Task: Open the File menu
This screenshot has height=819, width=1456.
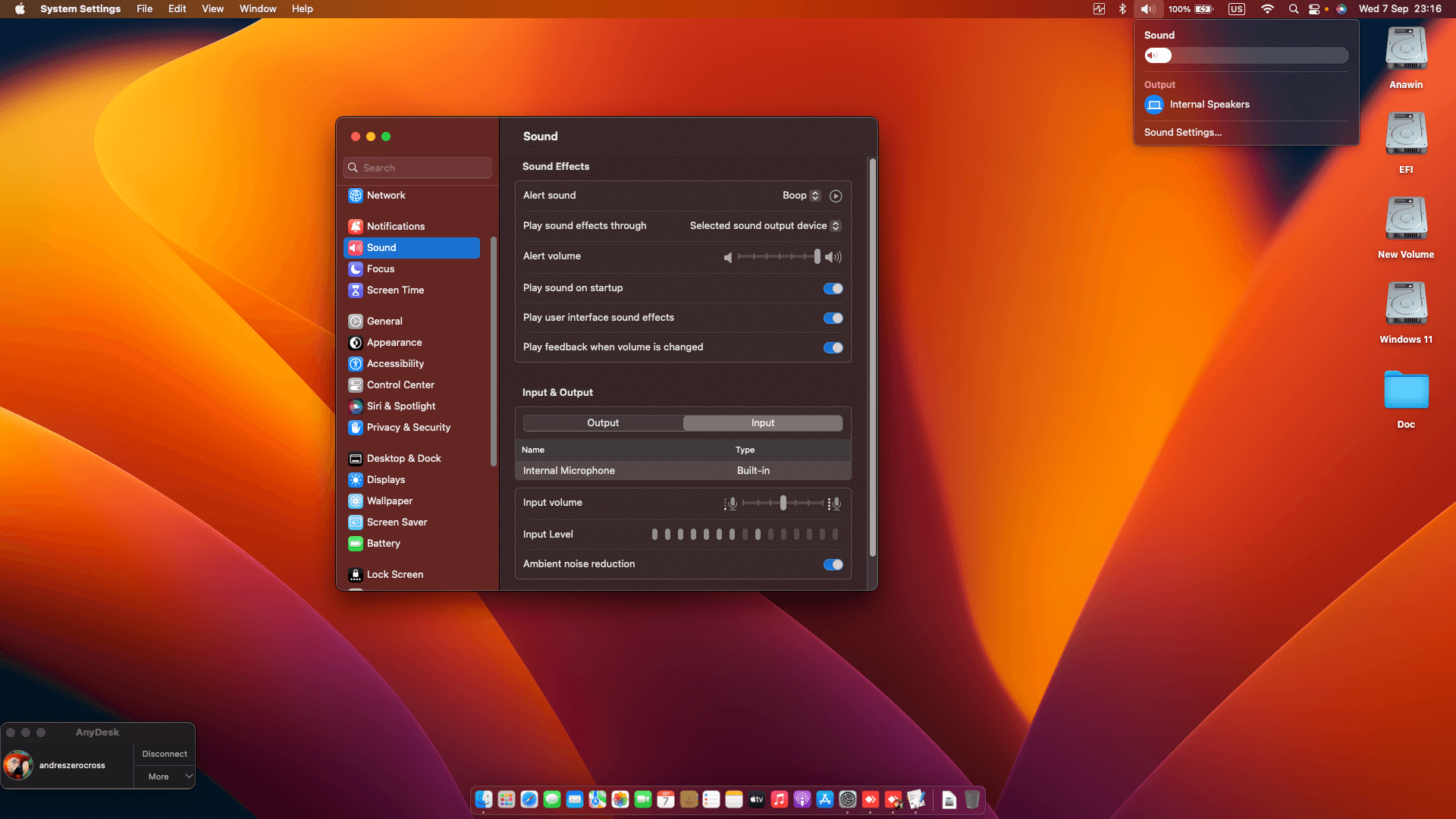Action: pos(144,9)
